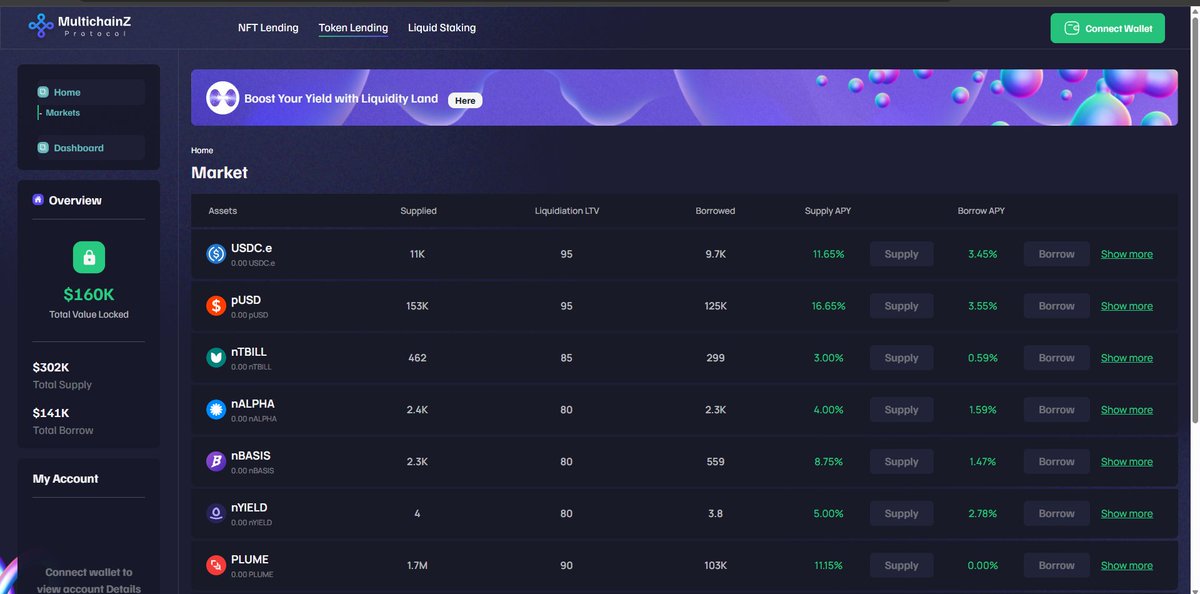Select the nBASIS asset icon
The image size is (1200, 594).
pos(215,461)
